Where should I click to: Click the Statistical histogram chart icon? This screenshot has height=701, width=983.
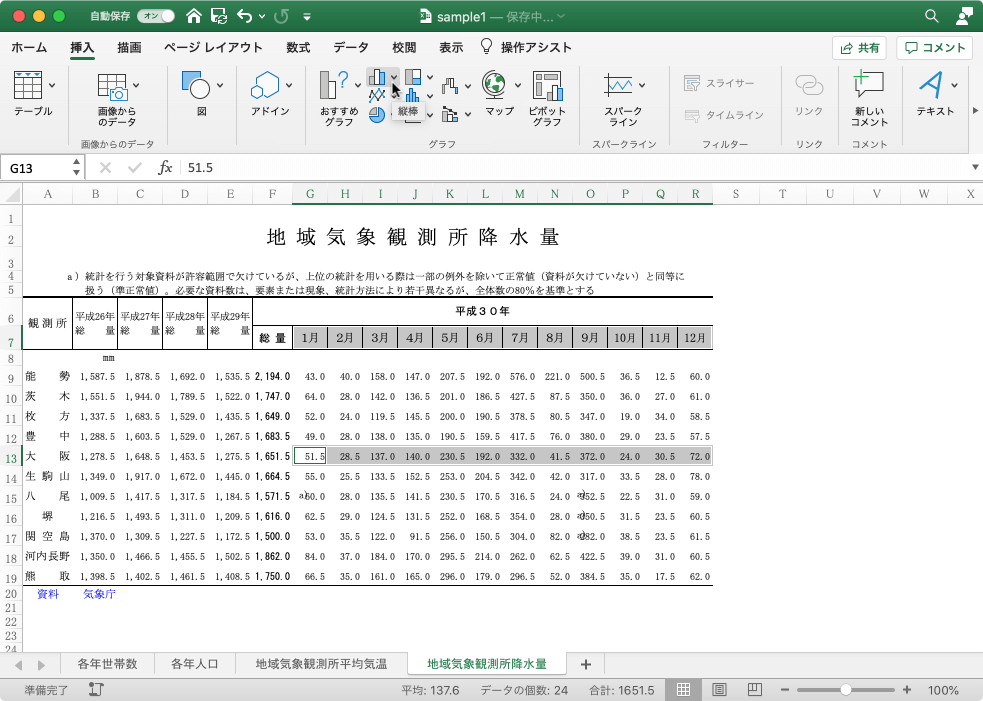point(413,96)
